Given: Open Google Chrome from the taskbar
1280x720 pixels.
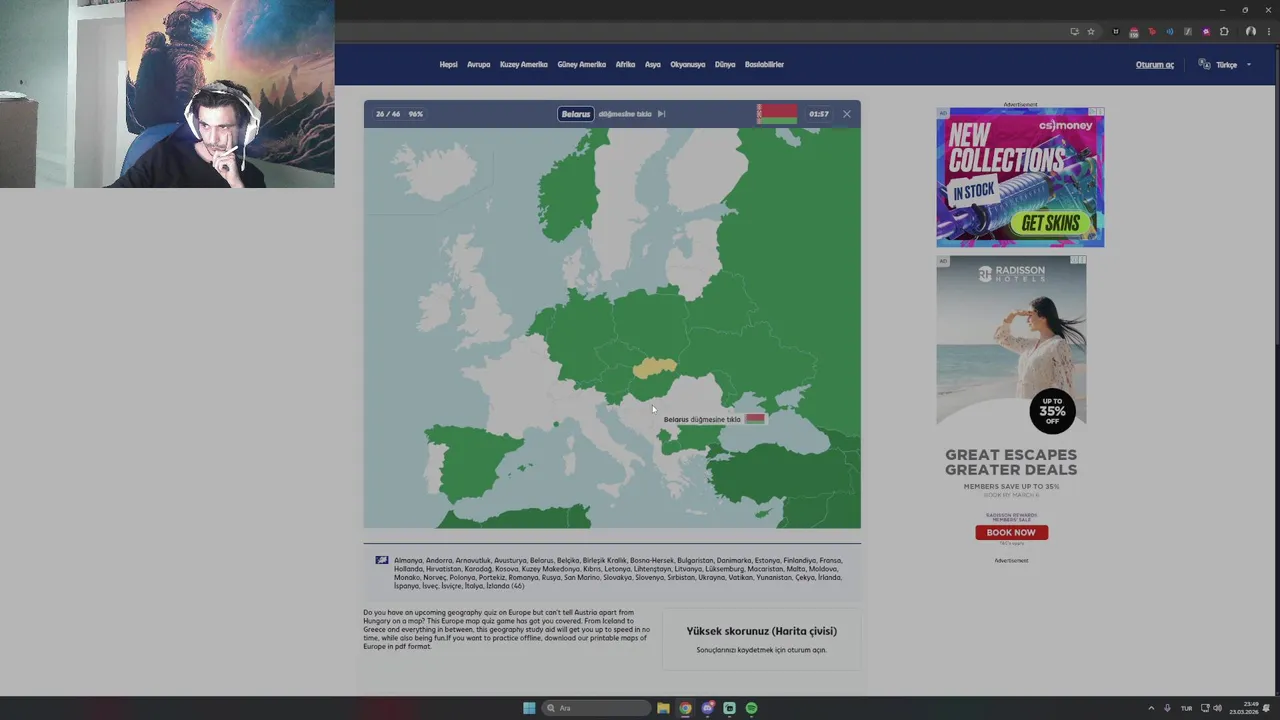Looking at the screenshot, I should pos(685,708).
